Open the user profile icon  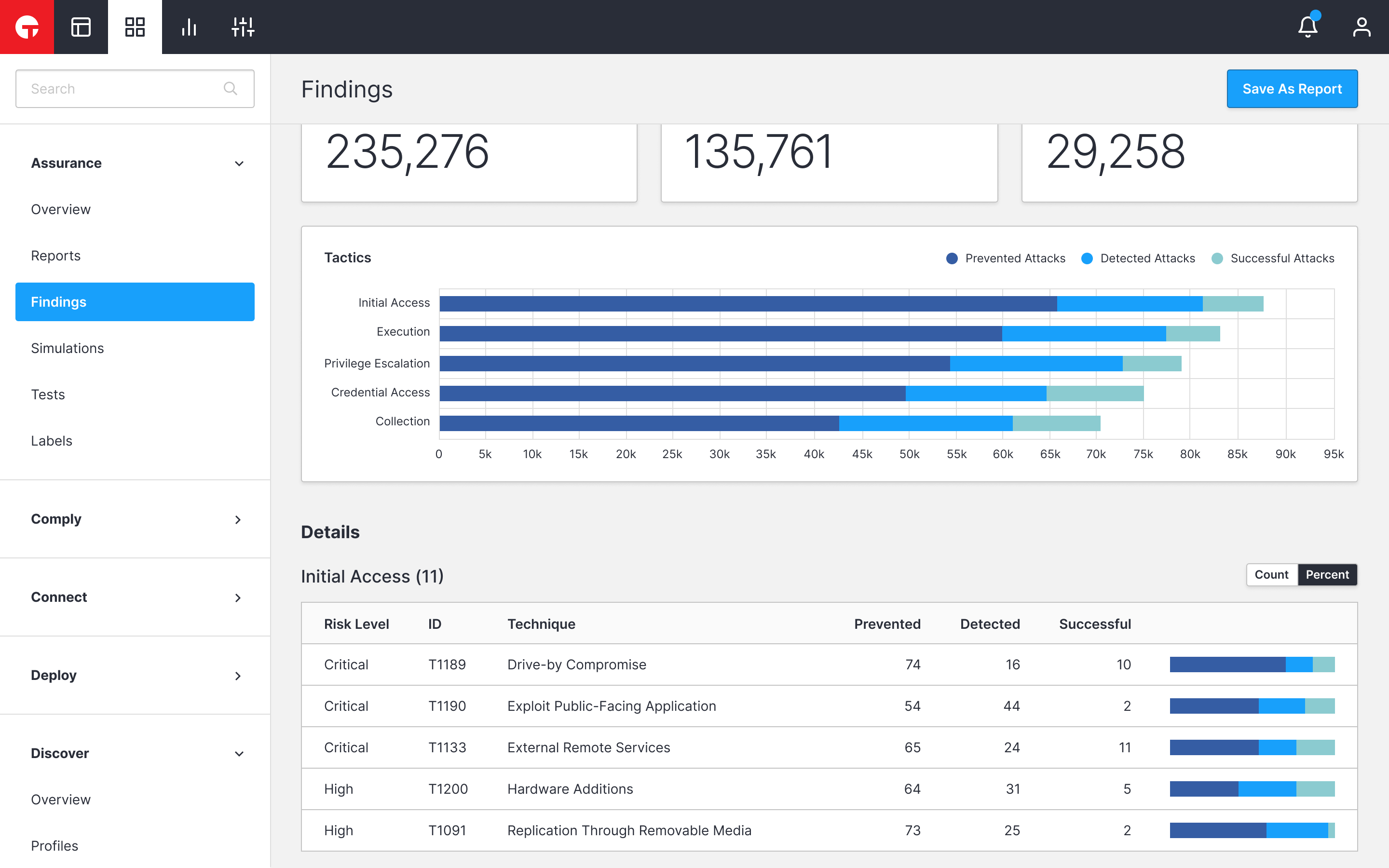[x=1362, y=27]
